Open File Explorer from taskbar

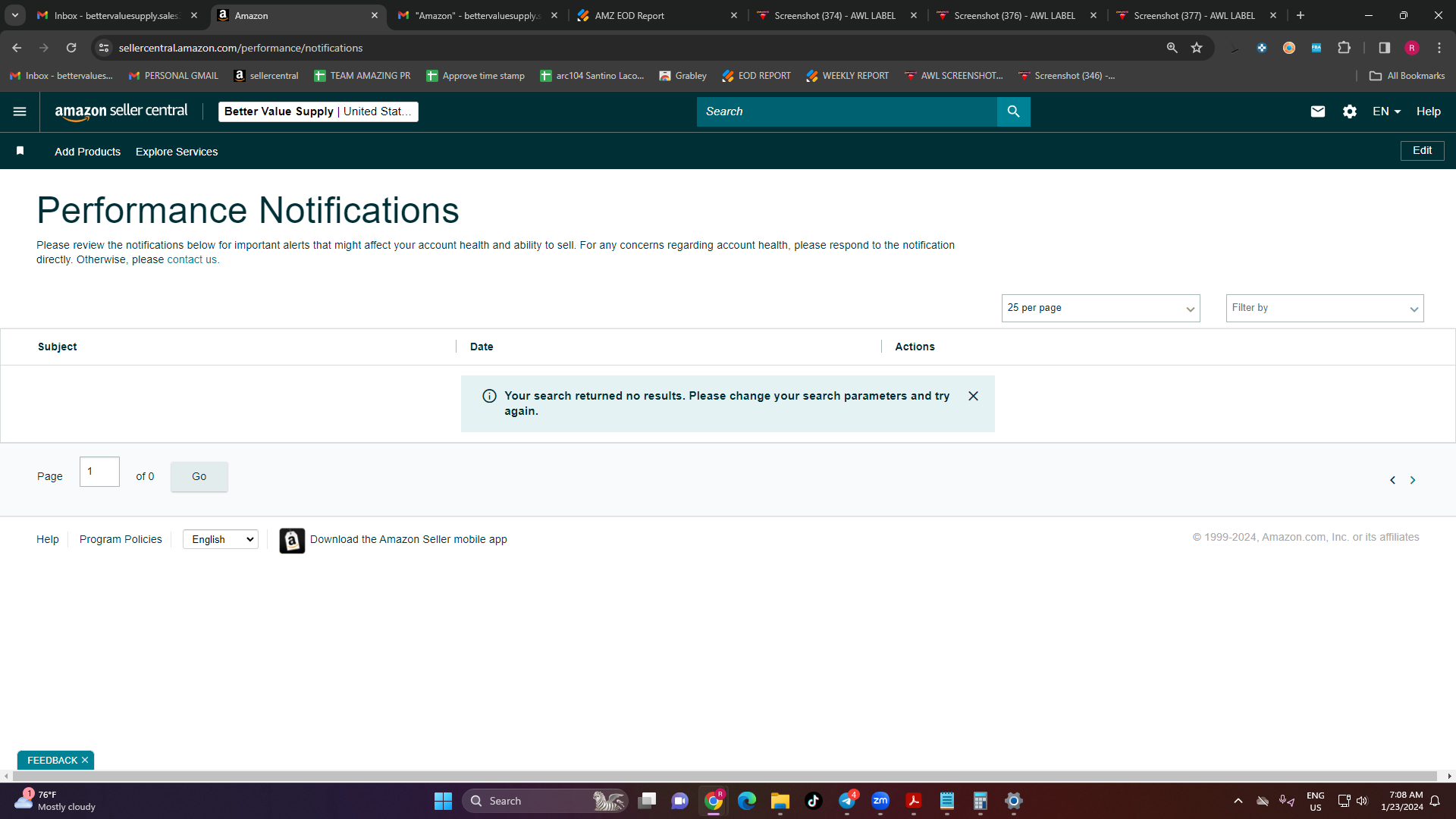pos(780,801)
